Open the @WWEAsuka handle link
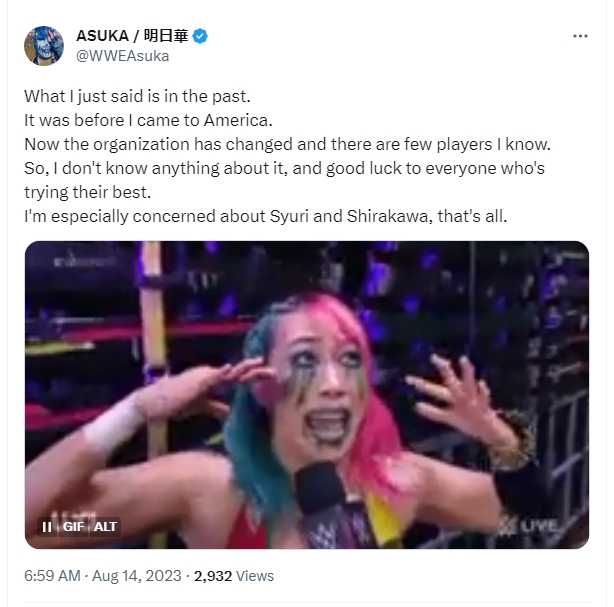614x607 pixels. (x=123, y=56)
